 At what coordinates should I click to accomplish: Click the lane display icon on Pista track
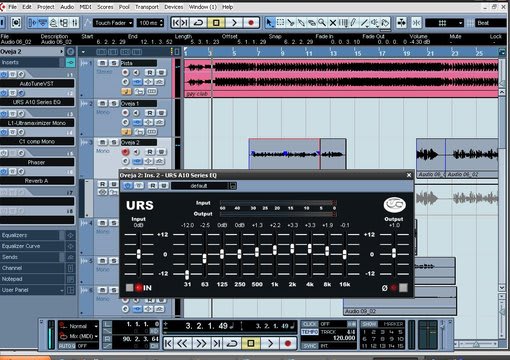point(152,91)
